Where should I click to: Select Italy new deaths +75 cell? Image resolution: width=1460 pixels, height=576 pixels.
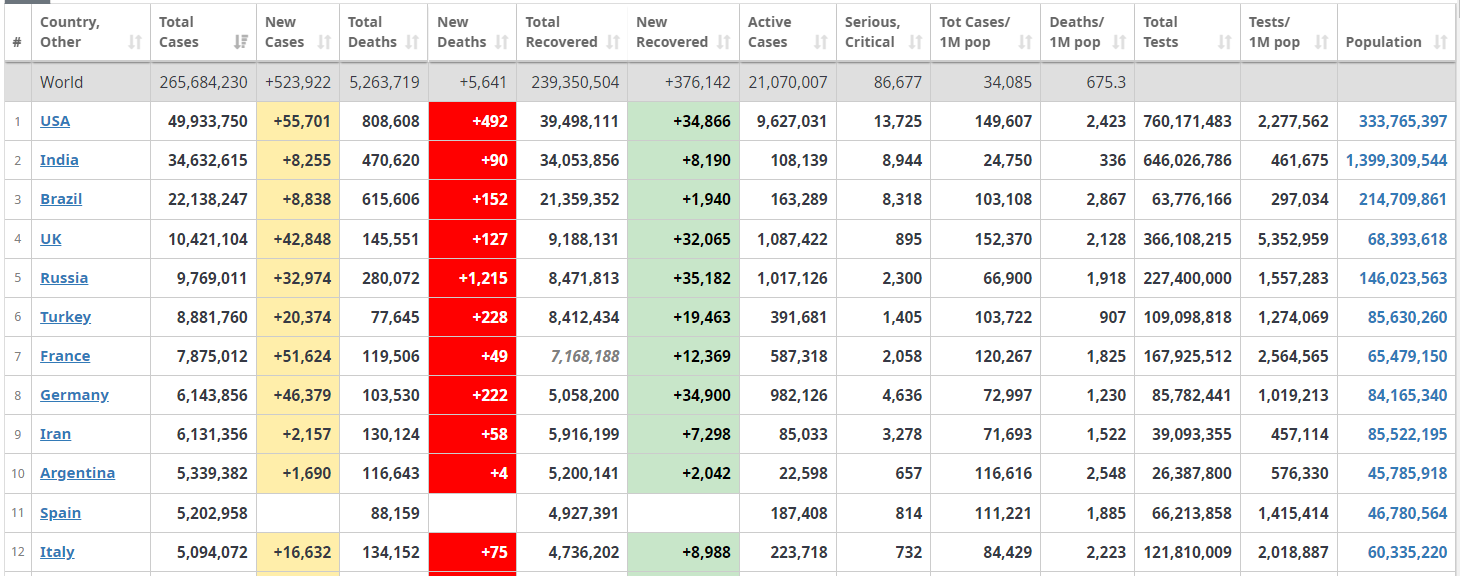click(472, 552)
